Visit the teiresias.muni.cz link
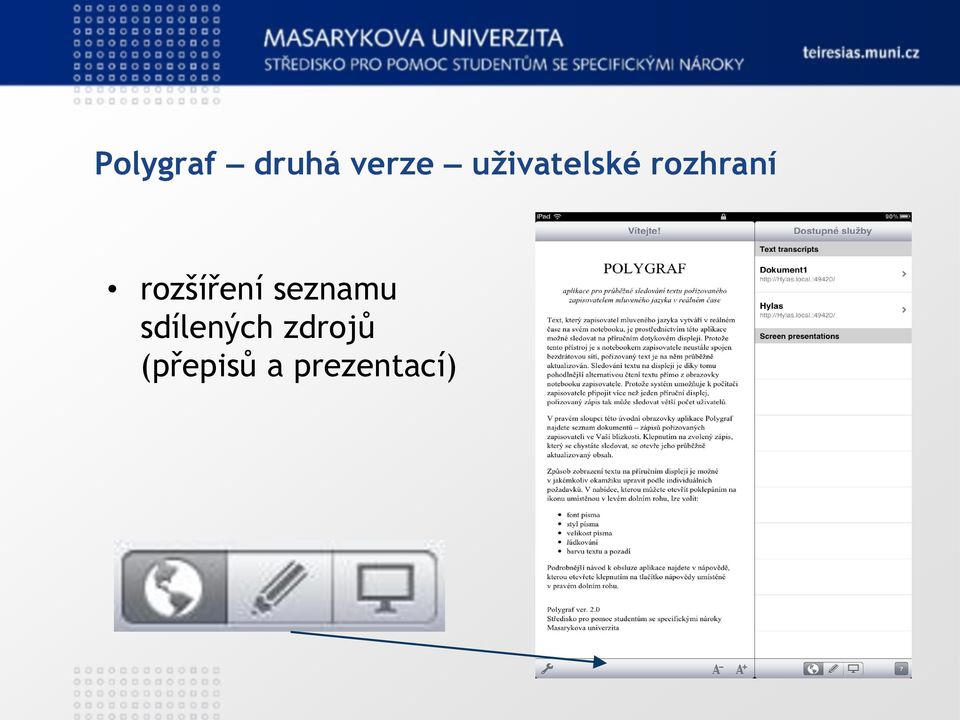Screen dimensions: 960x720 (861, 53)
